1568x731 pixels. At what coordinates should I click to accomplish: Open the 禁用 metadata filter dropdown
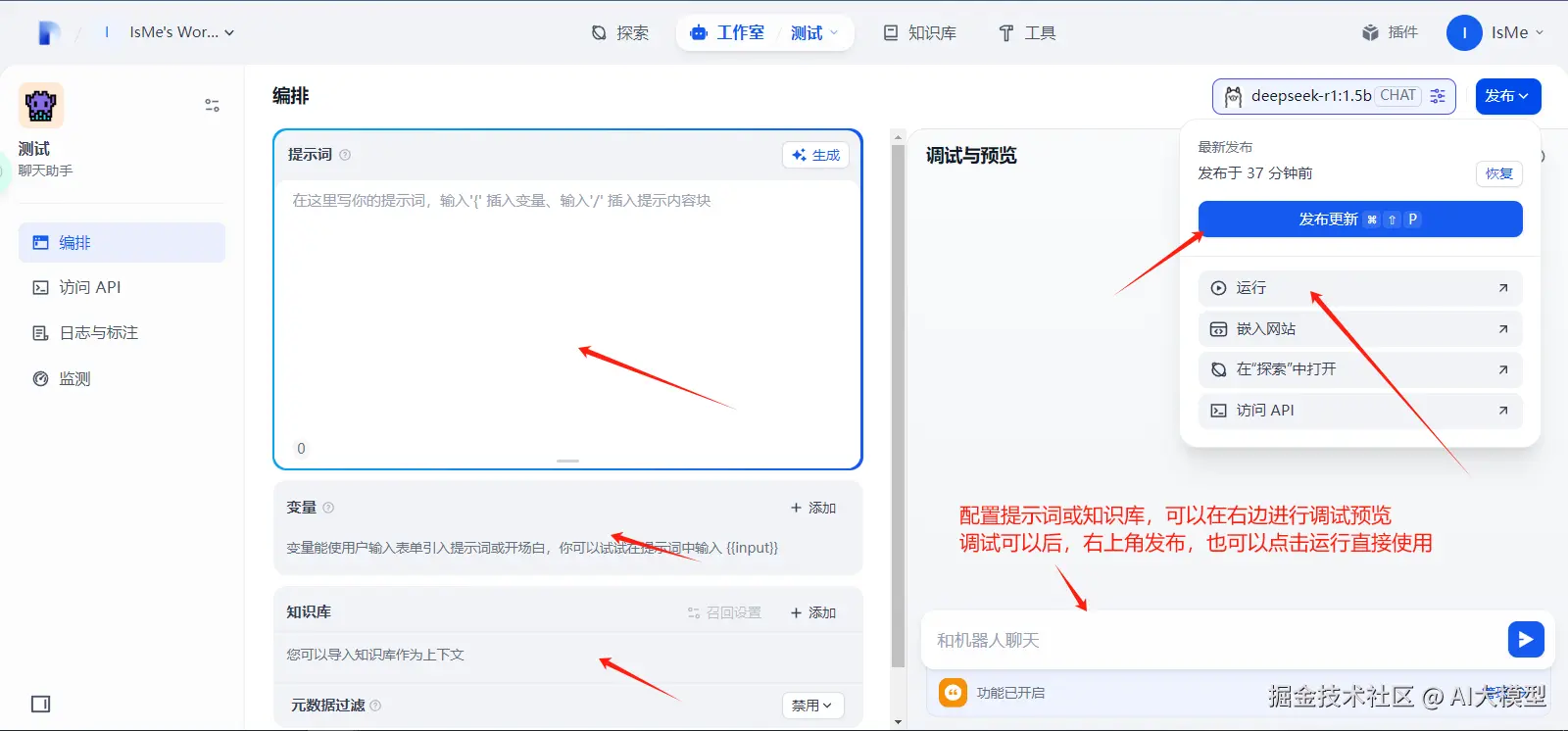812,706
